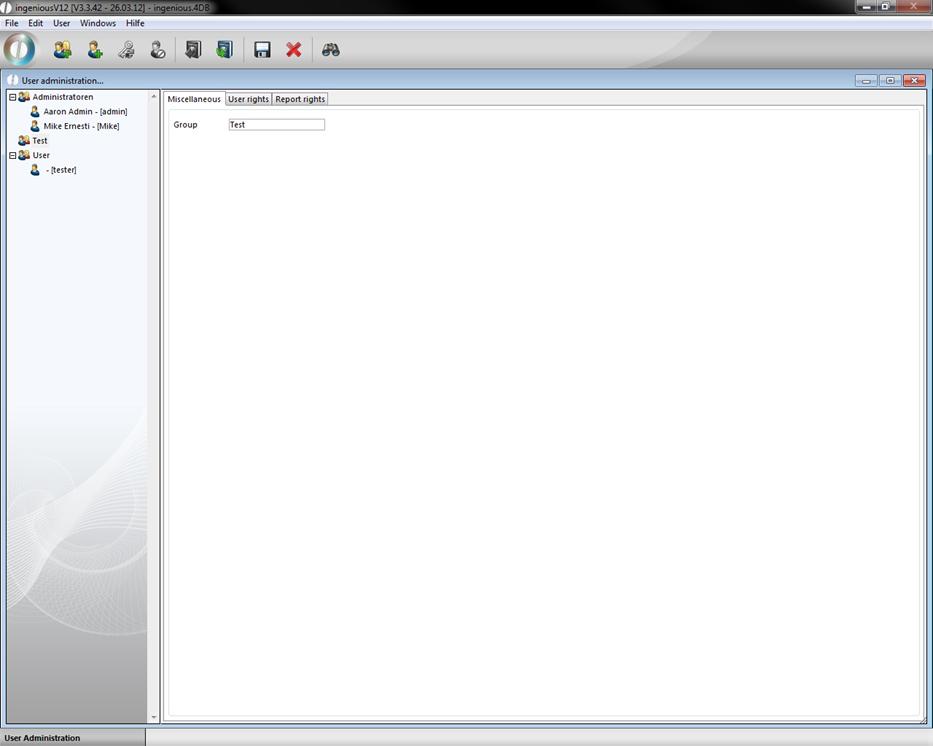Collapse the User tree group
933x746 pixels.
pyautogui.click(x=13, y=155)
